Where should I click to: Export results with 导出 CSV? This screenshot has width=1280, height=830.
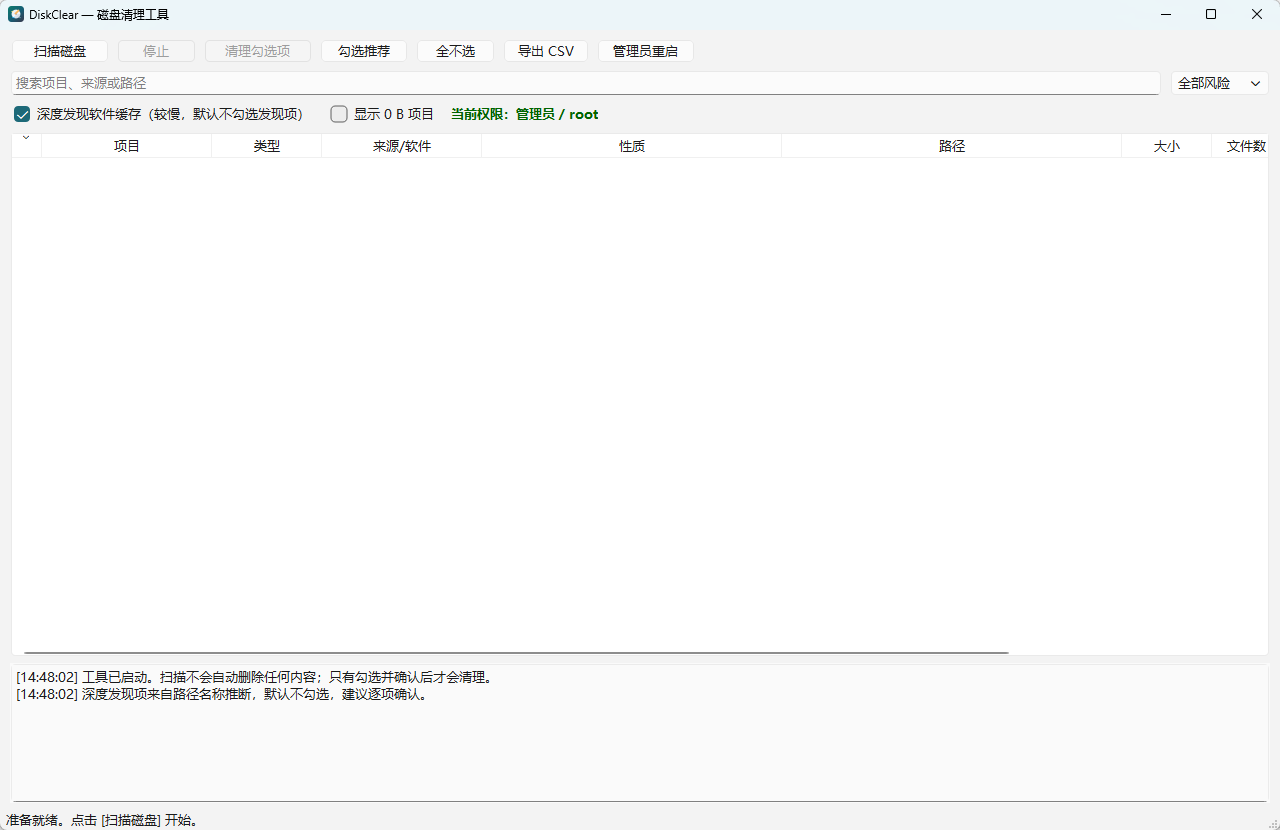click(x=546, y=51)
